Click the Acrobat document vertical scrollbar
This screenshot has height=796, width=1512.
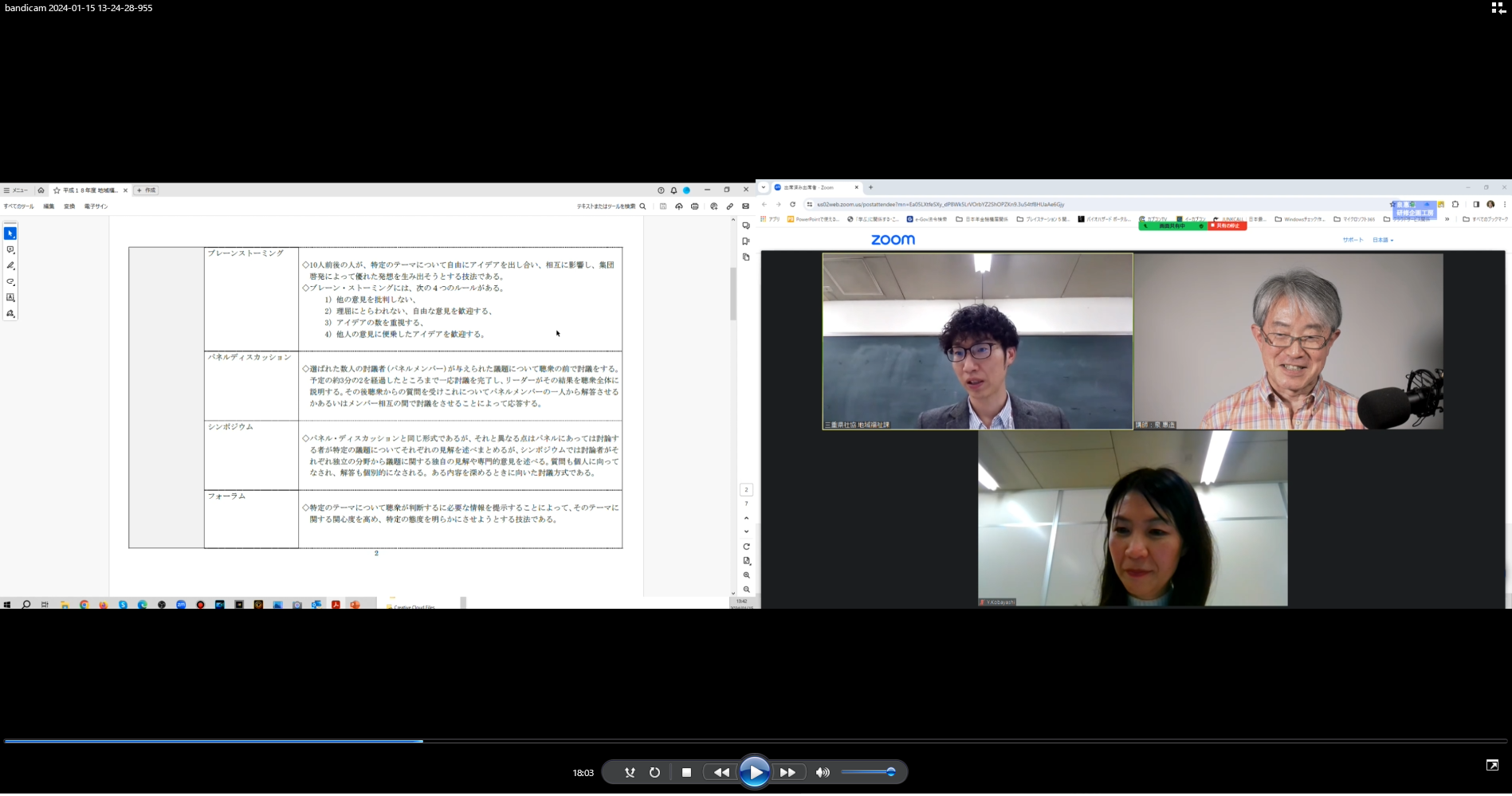pos(733,293)
